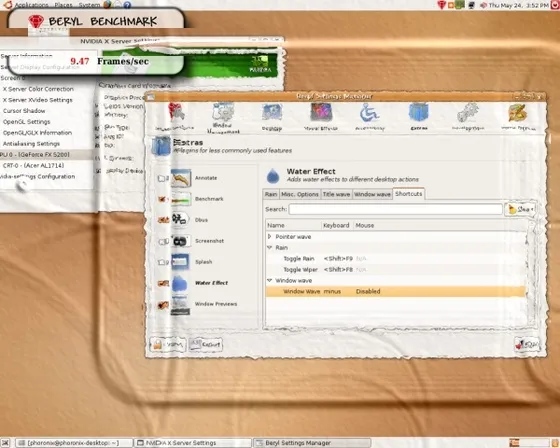Click the power button in top right corner
Screen dimensions: 560x448
556,5
